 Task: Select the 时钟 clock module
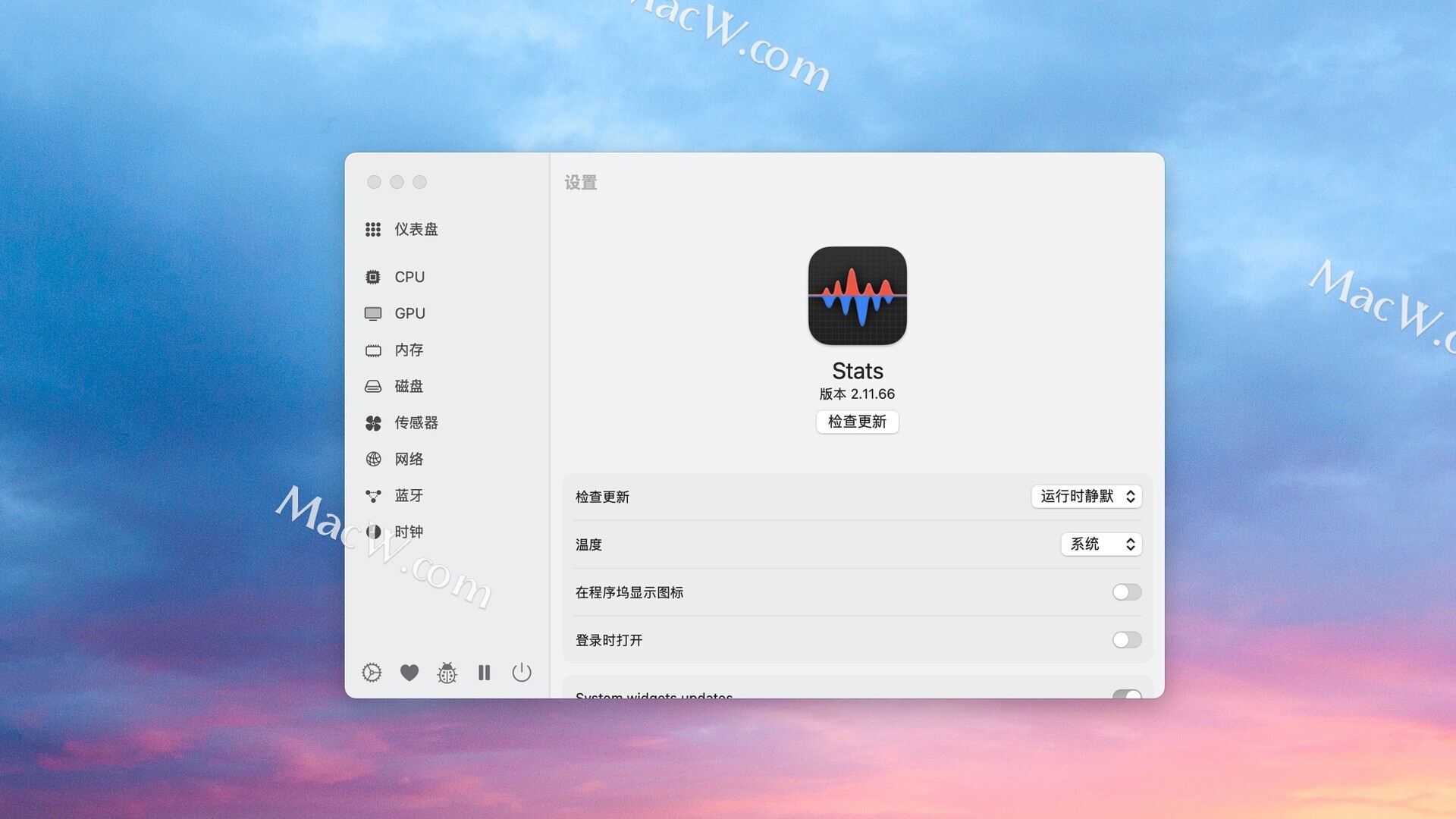(x=409, y=532)
